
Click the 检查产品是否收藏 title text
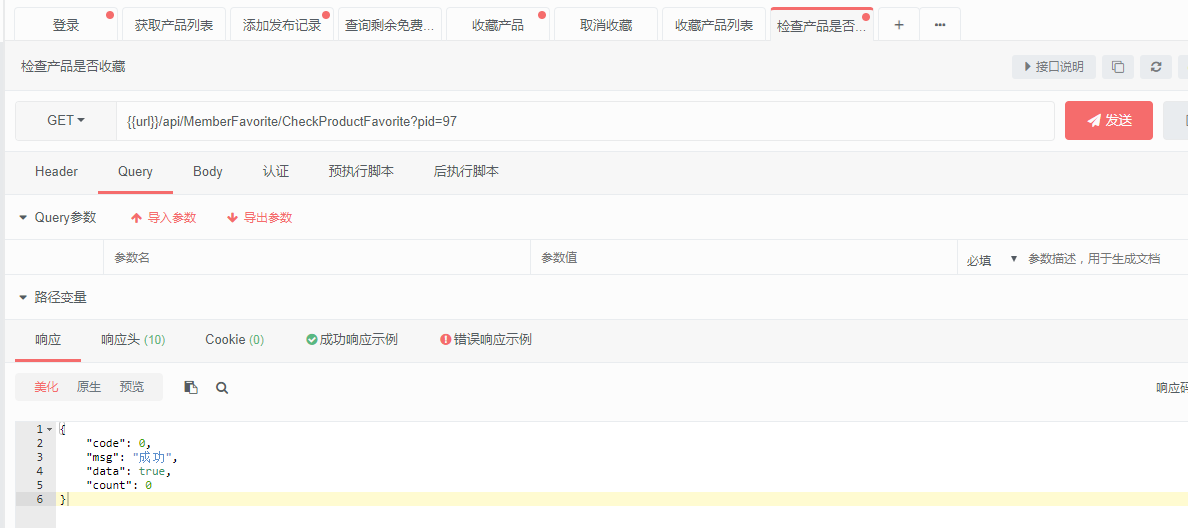click(x=73, y=67)
